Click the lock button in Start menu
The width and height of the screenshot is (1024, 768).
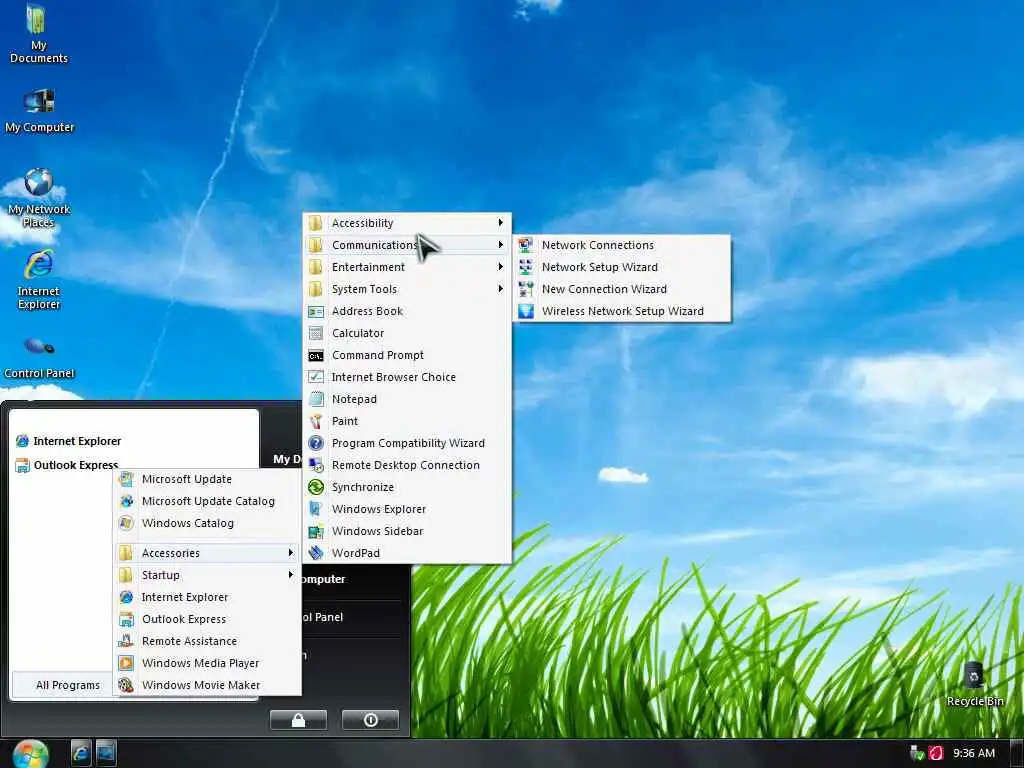pyautogui.click(x=298, y=720)
